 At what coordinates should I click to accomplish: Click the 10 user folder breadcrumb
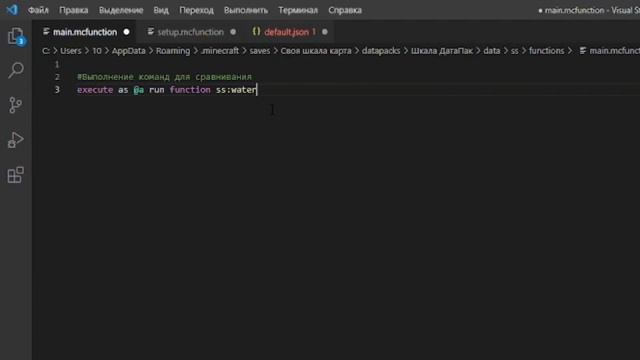pyautogui.click(x=97, y=51)
